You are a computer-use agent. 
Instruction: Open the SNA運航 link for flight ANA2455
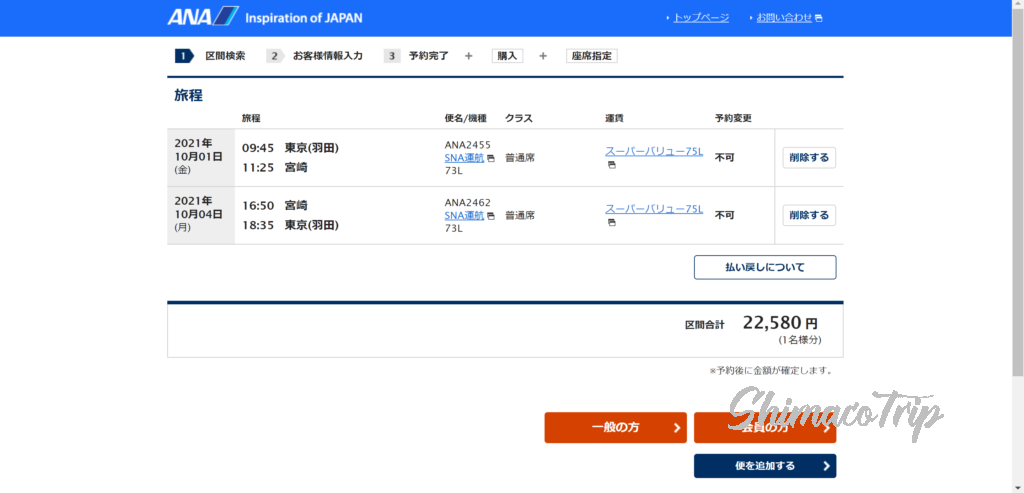464,158
